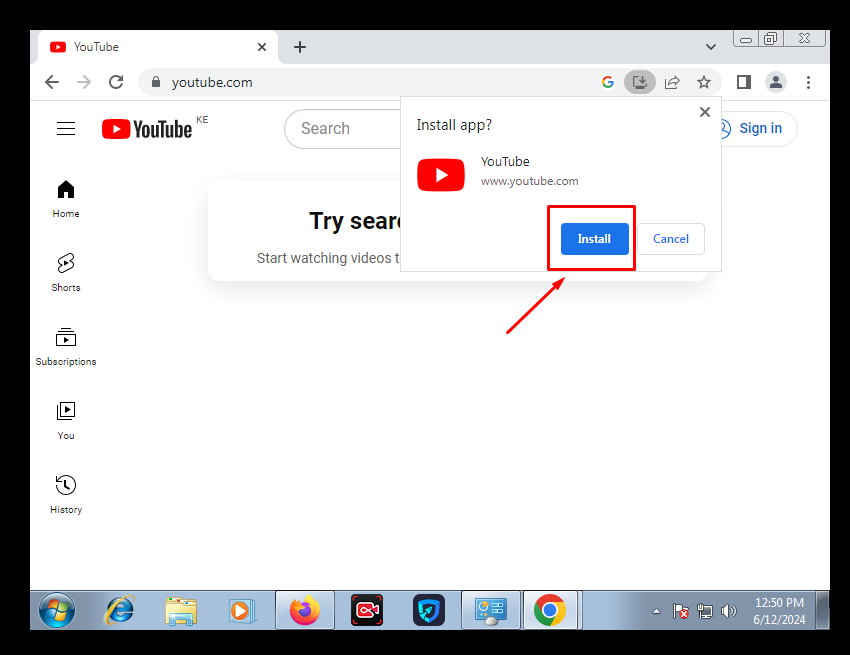View site information via the lock icon

tap(156, 82)
